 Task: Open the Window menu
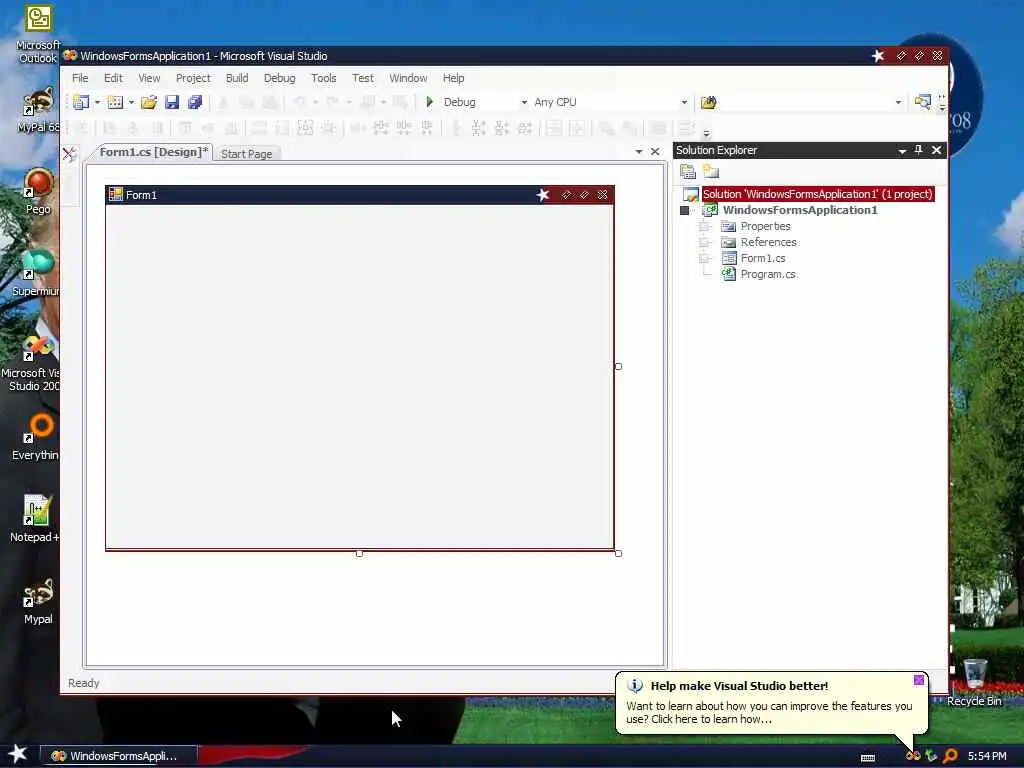408,78
